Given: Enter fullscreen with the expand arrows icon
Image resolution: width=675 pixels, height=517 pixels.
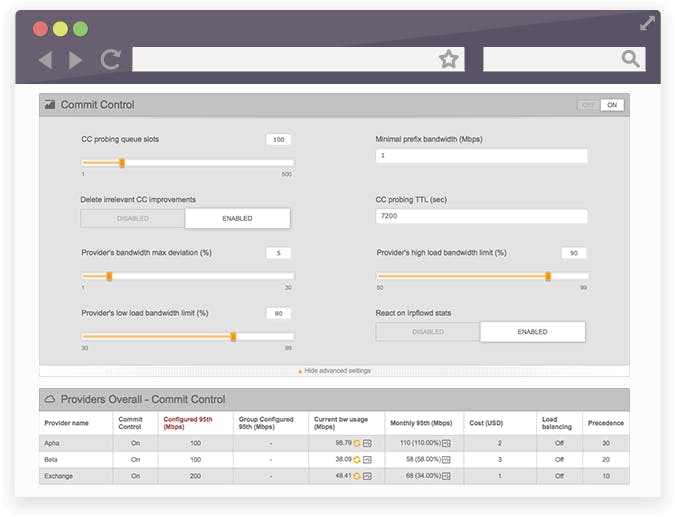Looking at the screenshot, I should pos(647,23).
